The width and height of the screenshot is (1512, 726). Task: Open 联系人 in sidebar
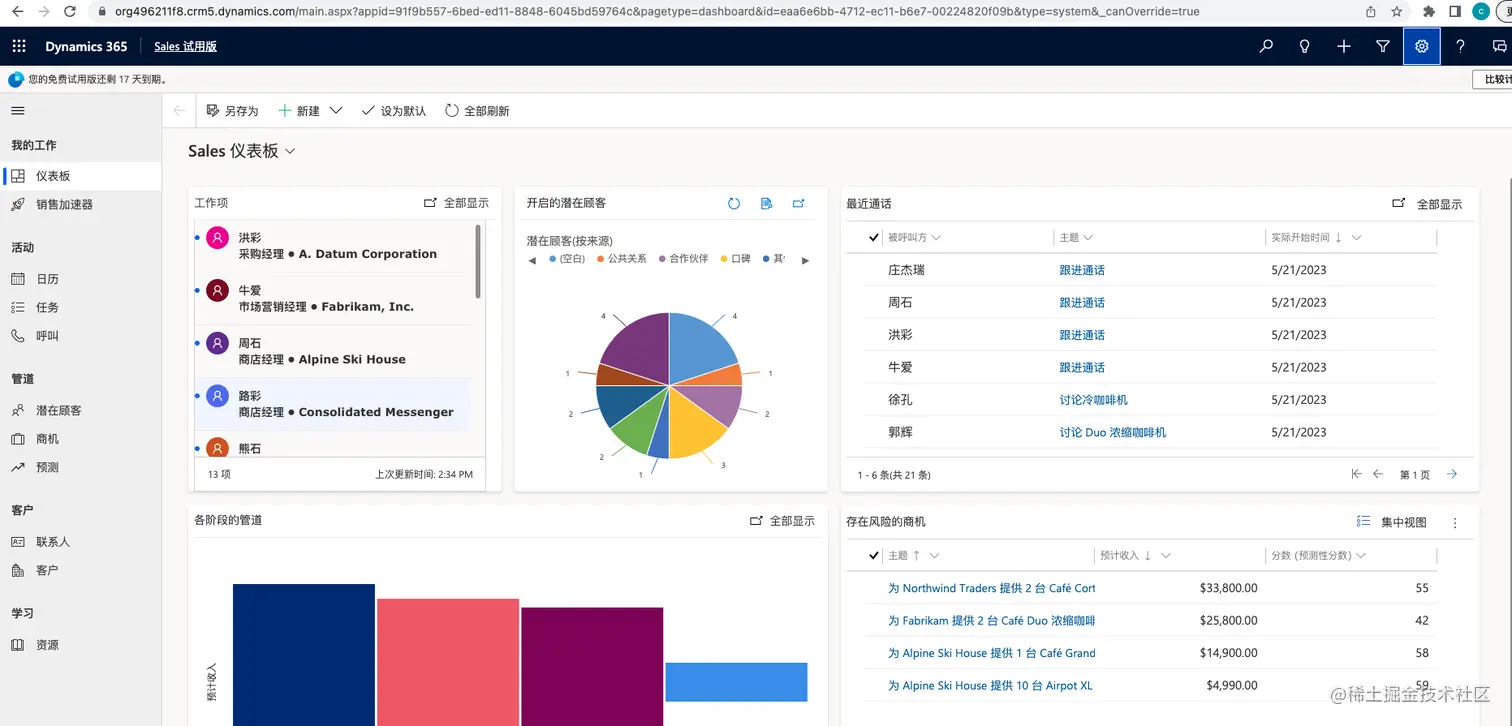click(x=81, y=542)
